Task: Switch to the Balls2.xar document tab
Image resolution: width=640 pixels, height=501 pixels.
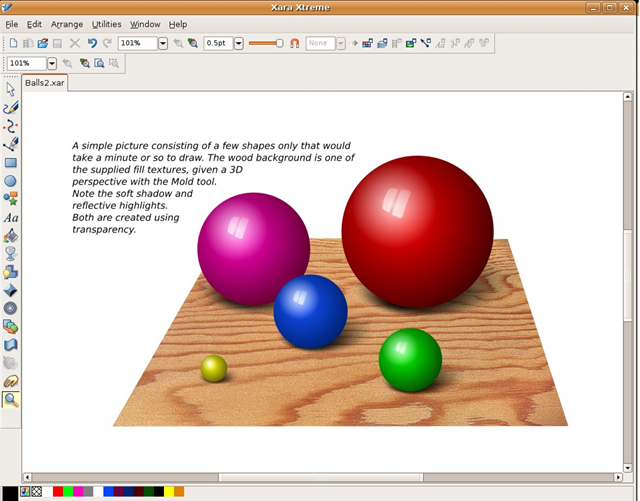Action: point(47,84)
